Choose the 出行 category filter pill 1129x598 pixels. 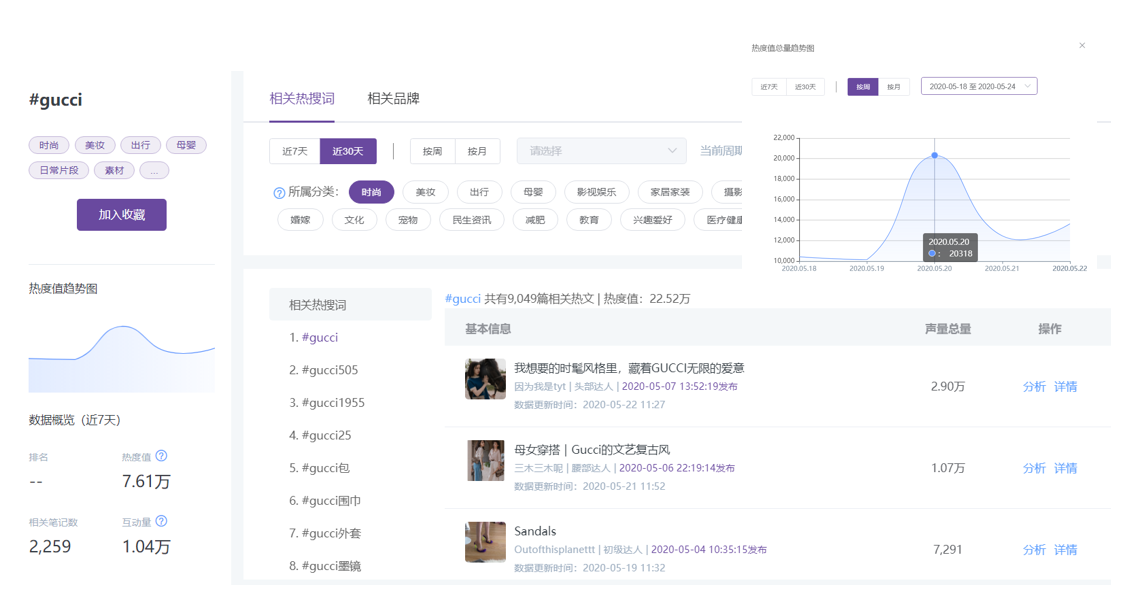click(479, 192)
